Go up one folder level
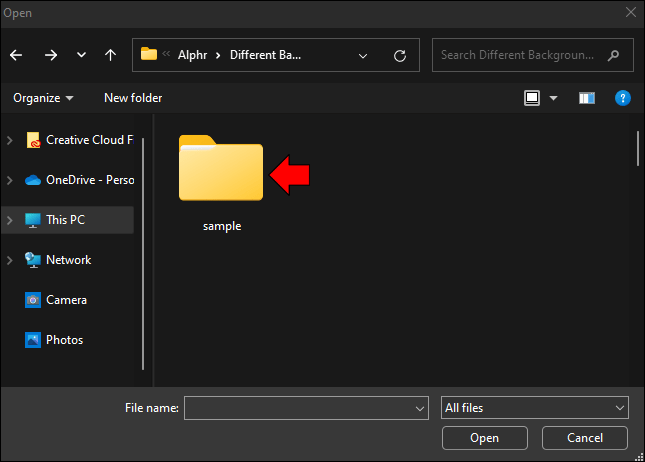Viewport: 645px width, 462px height. 110,55
